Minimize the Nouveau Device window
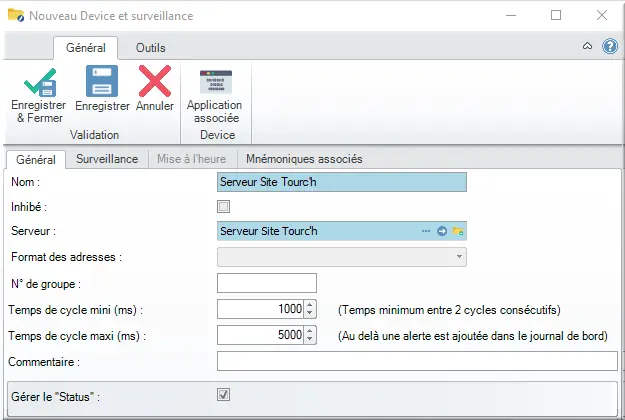Viewport: 625px width, 420px height. coord(511,15)
